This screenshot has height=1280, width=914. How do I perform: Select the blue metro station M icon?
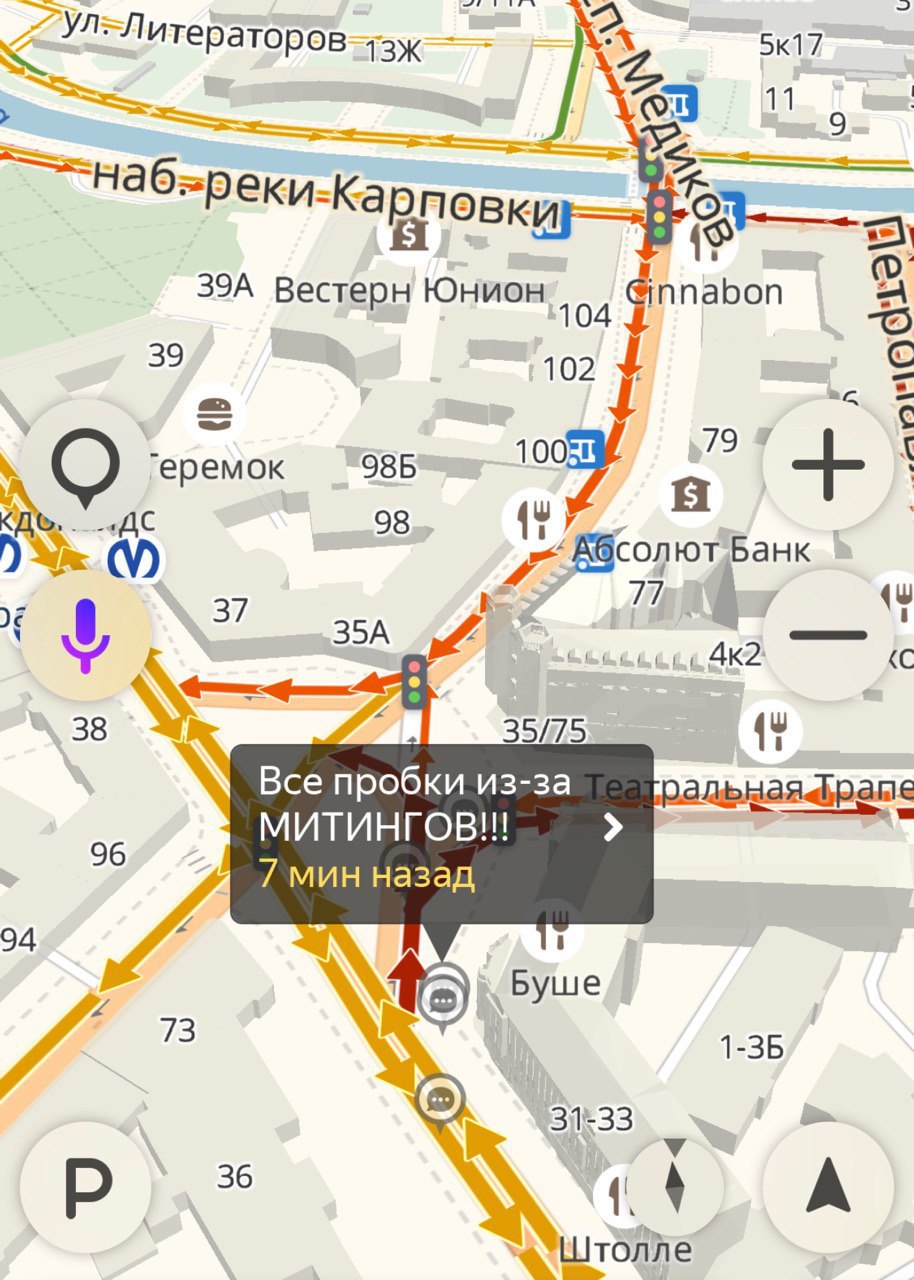coord(135,560)
